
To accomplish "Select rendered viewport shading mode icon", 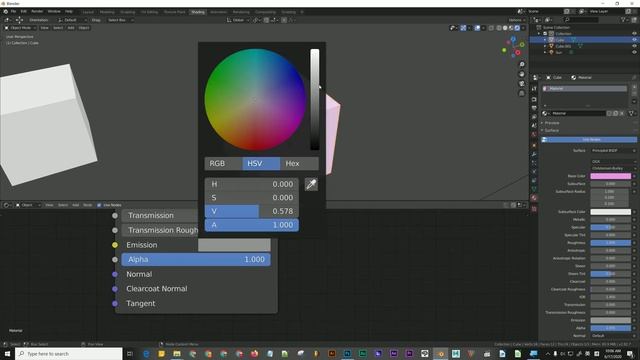I will click(517, 28).
